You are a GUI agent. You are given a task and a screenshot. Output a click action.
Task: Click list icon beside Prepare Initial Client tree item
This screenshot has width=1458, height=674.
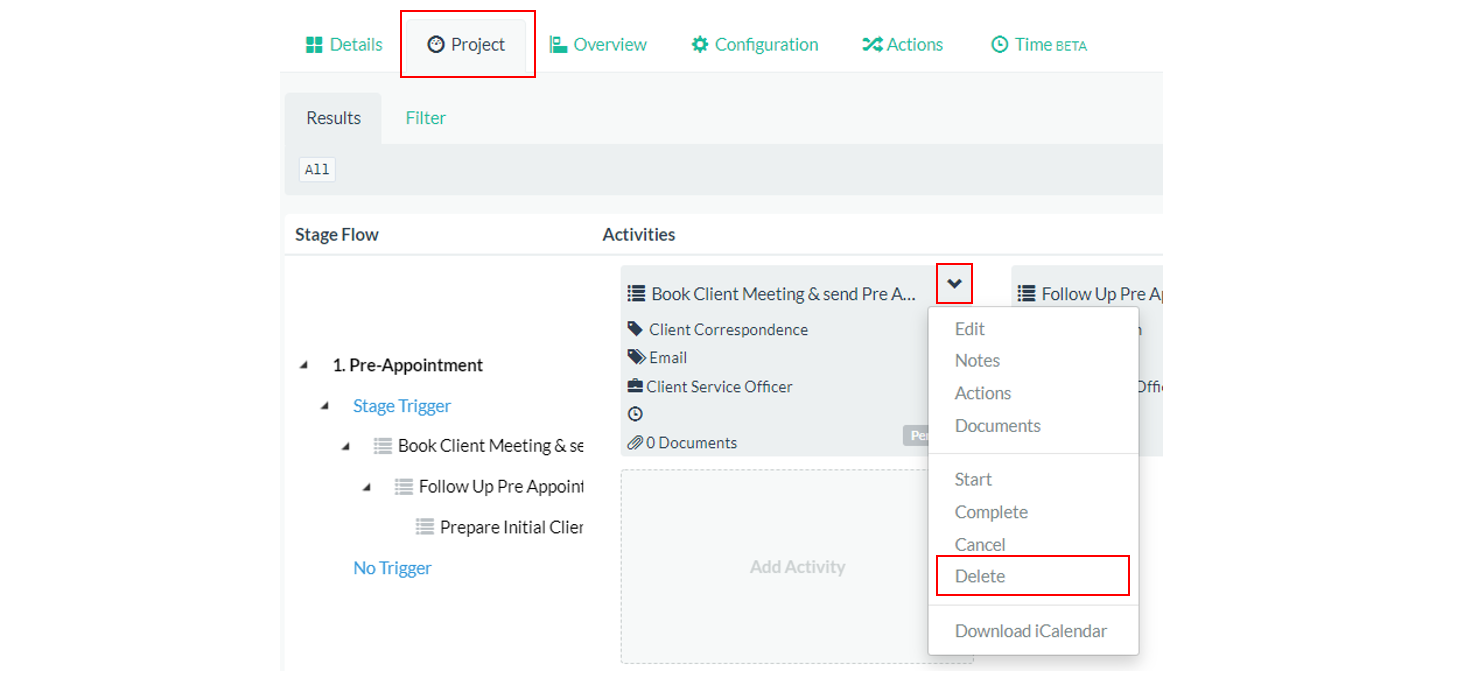pyautogui.click(x=425, y=527)
